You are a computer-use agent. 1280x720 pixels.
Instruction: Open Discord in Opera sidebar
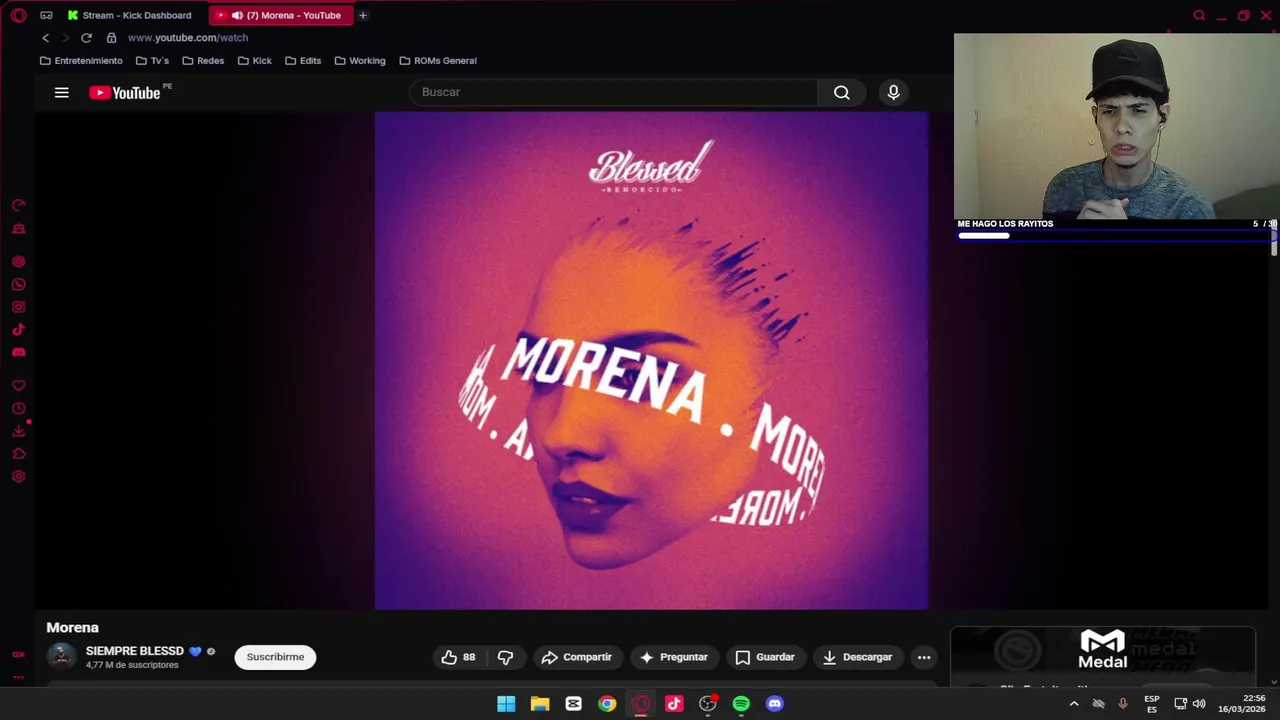coord(18,352)
